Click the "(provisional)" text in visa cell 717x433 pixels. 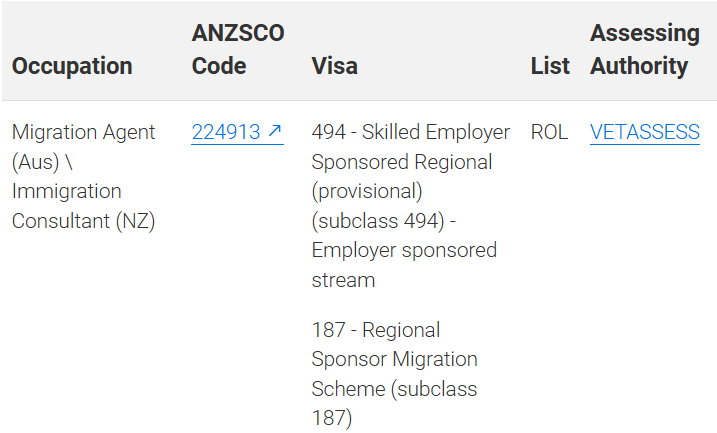click(x=367, y=191)
